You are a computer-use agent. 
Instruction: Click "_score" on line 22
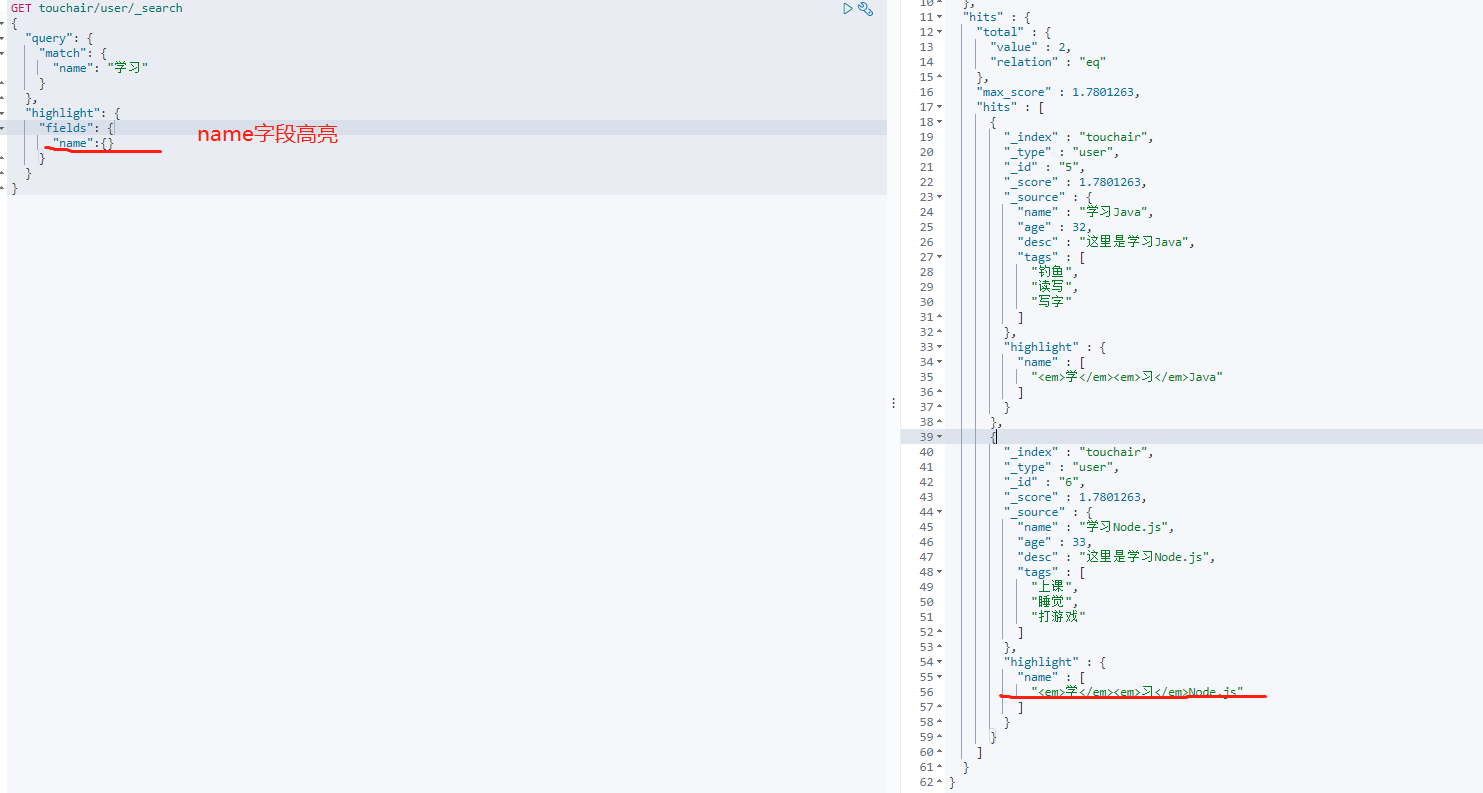click(1076, 182)
